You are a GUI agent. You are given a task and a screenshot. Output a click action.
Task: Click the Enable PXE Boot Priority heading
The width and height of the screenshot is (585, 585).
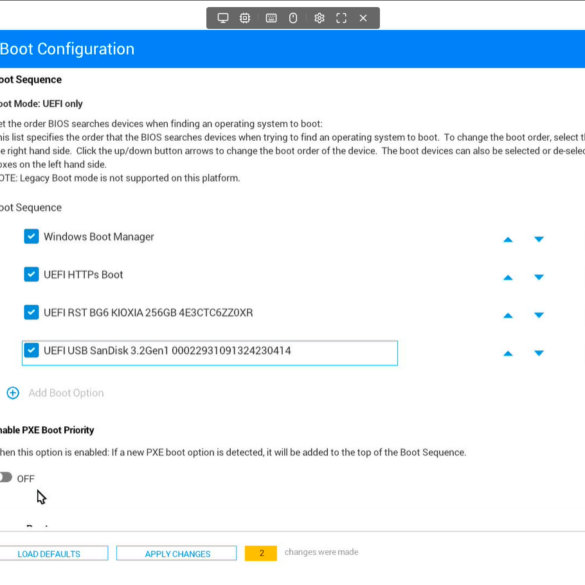[47, 430]
